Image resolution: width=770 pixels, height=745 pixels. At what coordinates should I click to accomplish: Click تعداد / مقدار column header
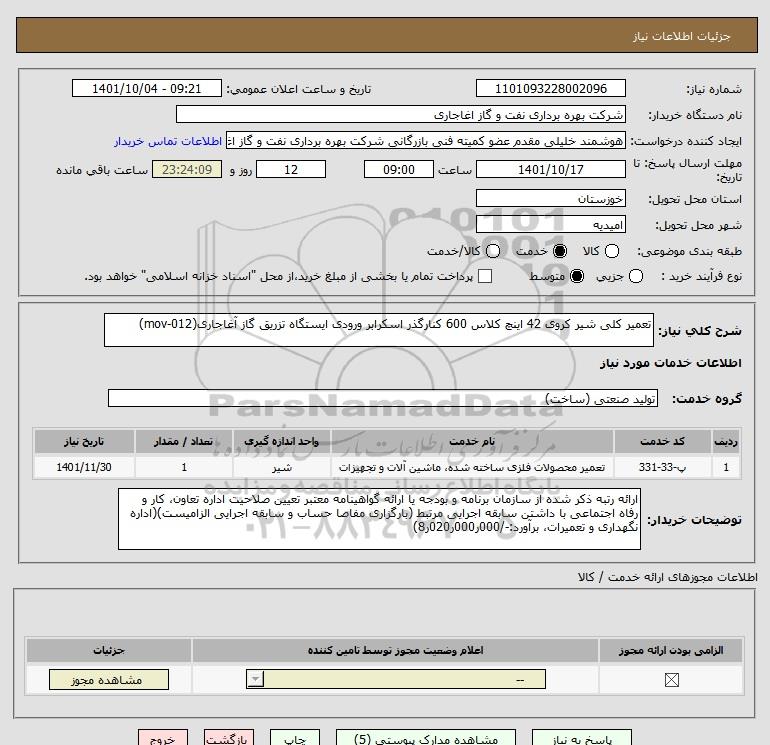(184, 441)
